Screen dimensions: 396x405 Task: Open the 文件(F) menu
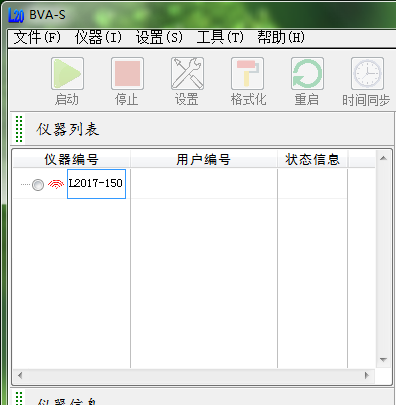37,37
